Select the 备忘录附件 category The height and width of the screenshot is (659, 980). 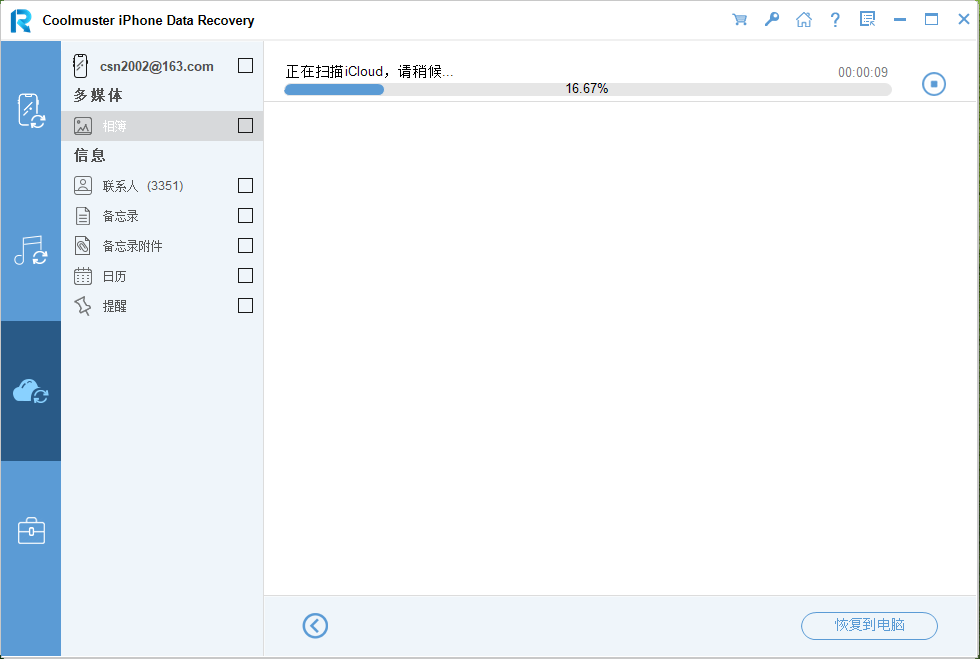162,246
